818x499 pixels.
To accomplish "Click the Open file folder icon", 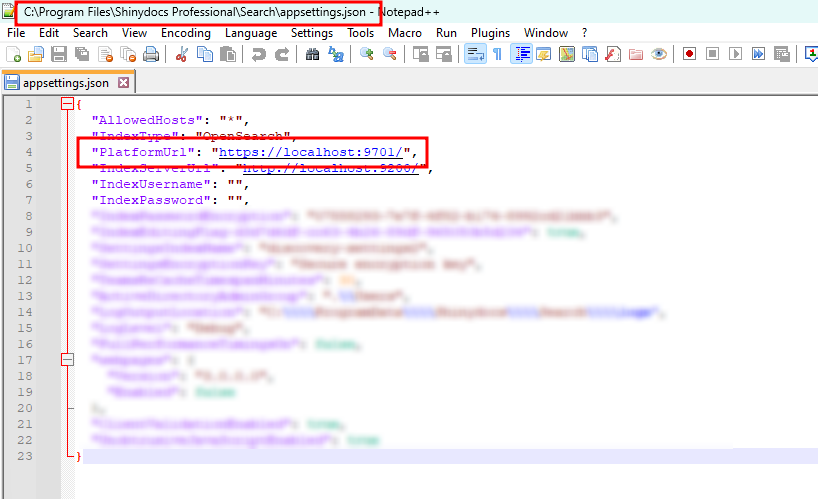I will (x=36, y=54).
